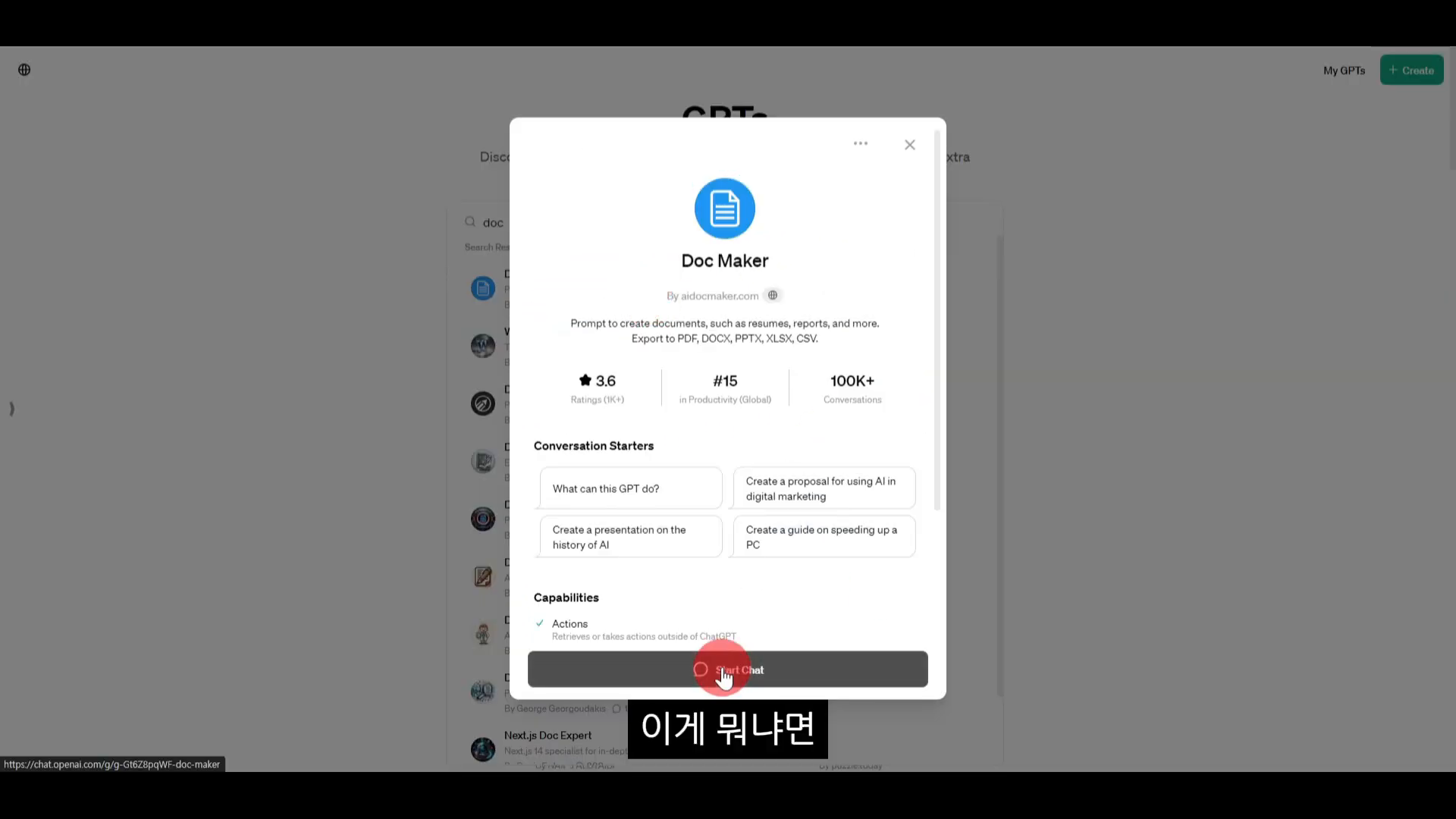Toggle visibility of Actions capability
Screen dimensions: 1456x819
tap(539, 623)
